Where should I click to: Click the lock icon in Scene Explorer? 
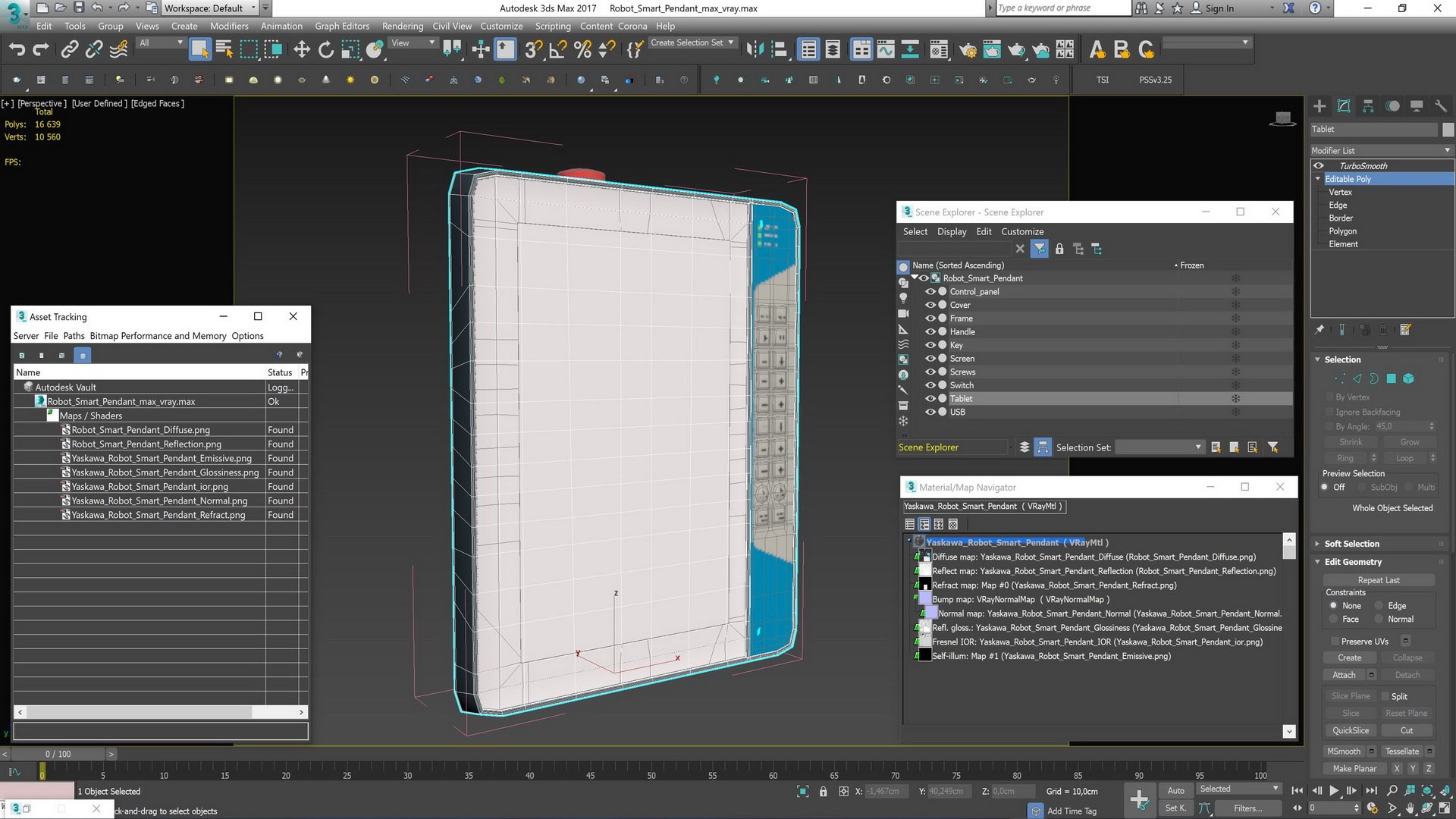pos(1059,249)
